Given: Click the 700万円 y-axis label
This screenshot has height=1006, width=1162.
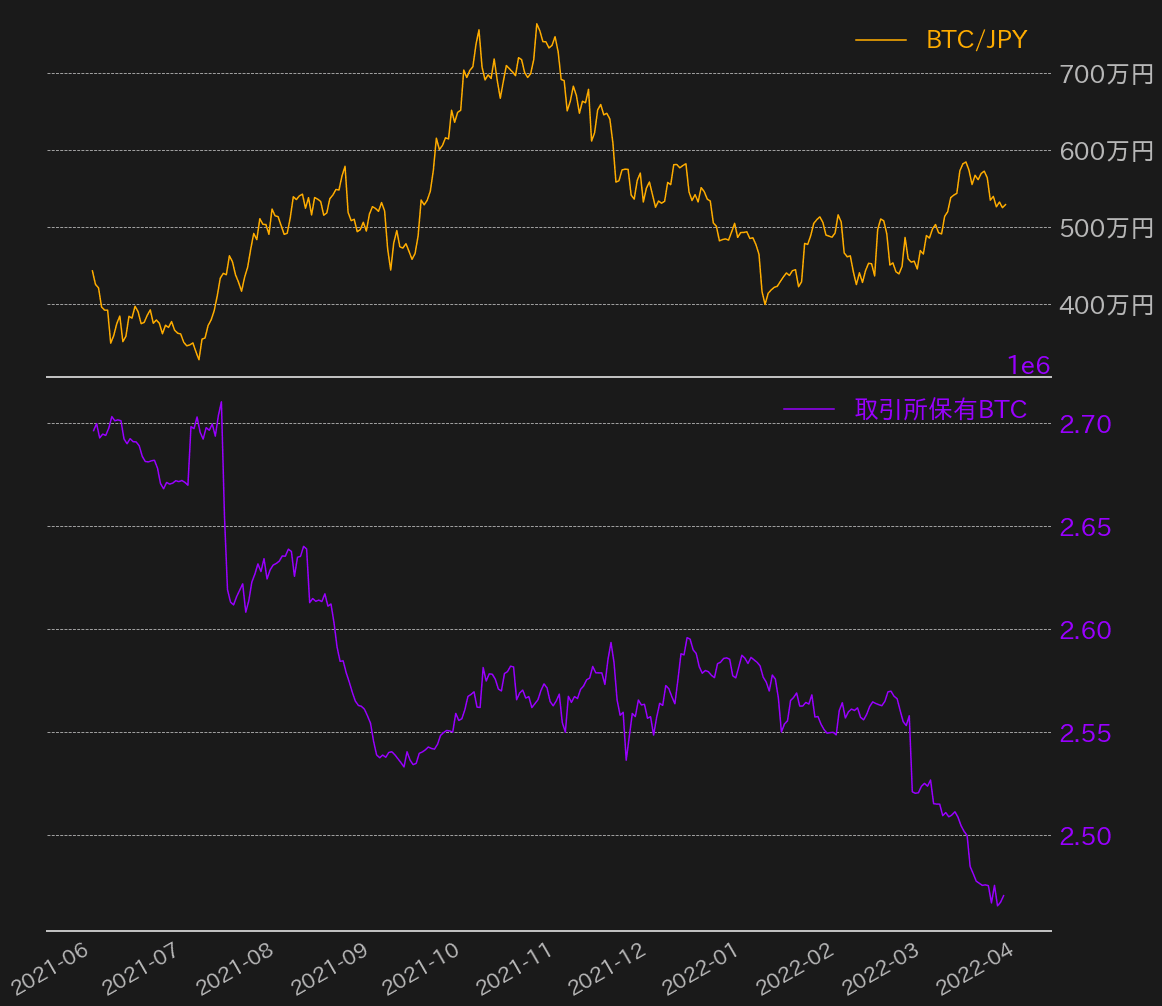Looking at the screenshot, I should tap(1106, 74).
